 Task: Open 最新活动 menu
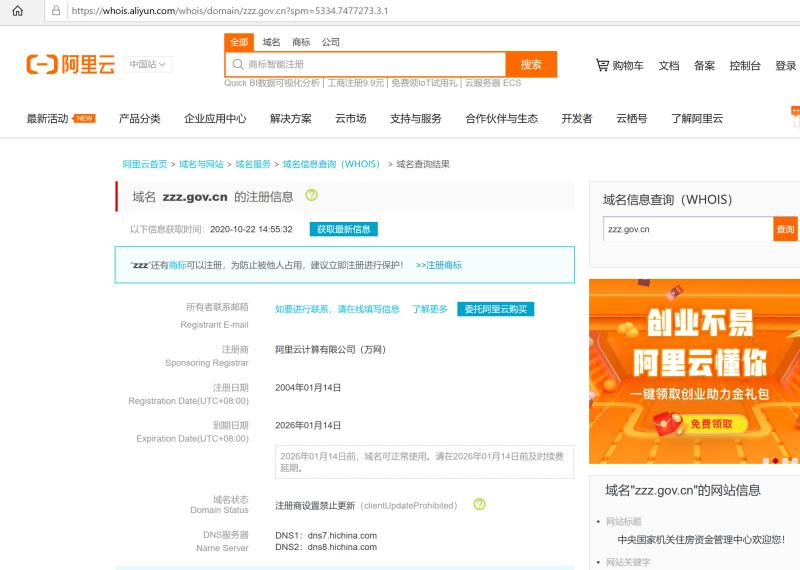(x=47, y=118)
